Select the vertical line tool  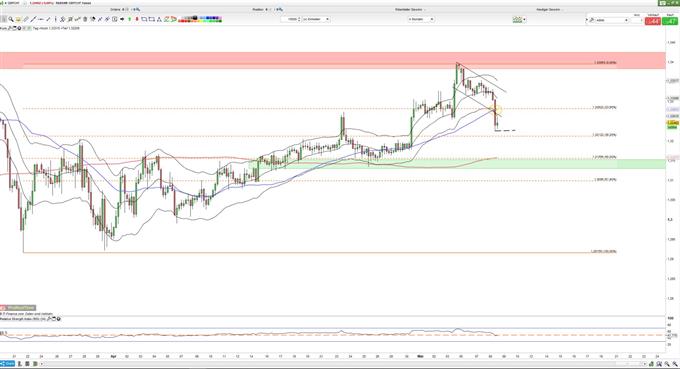tap(56, 19)
